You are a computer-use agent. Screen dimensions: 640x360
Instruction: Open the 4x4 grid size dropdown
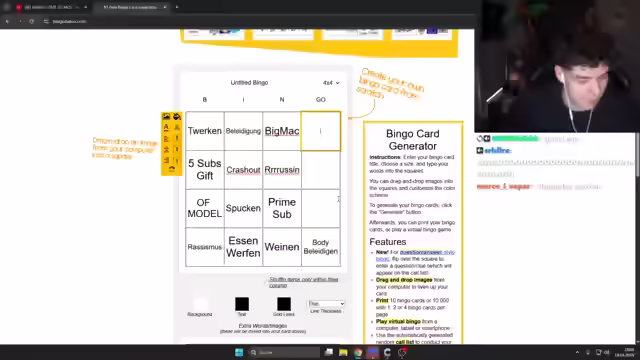[x=331, y=83]
